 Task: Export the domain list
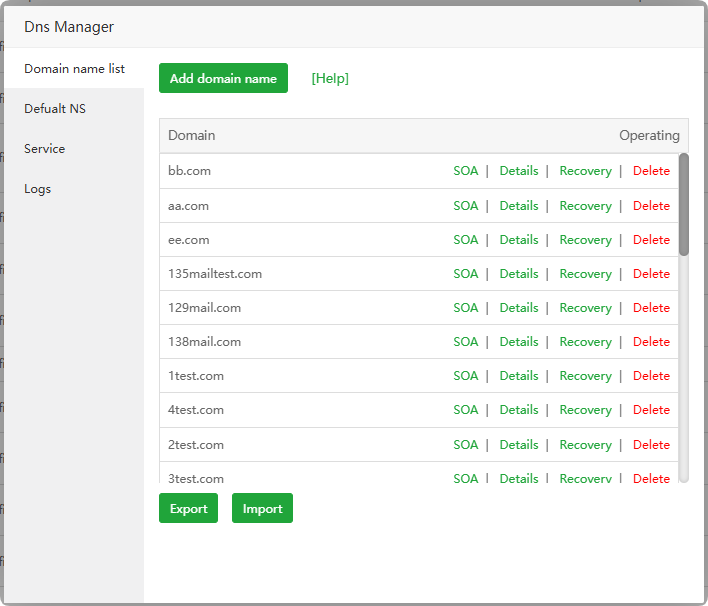pyautogui.click(x=188, y=508)
